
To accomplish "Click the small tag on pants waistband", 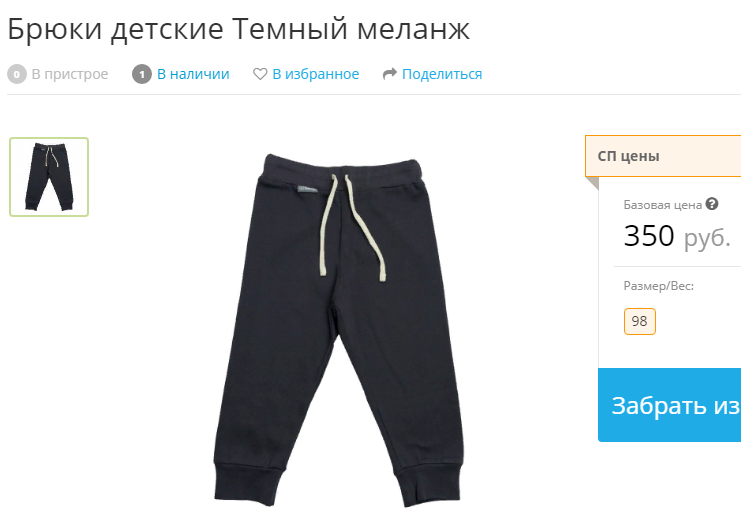I will click(x=308, y=190).
